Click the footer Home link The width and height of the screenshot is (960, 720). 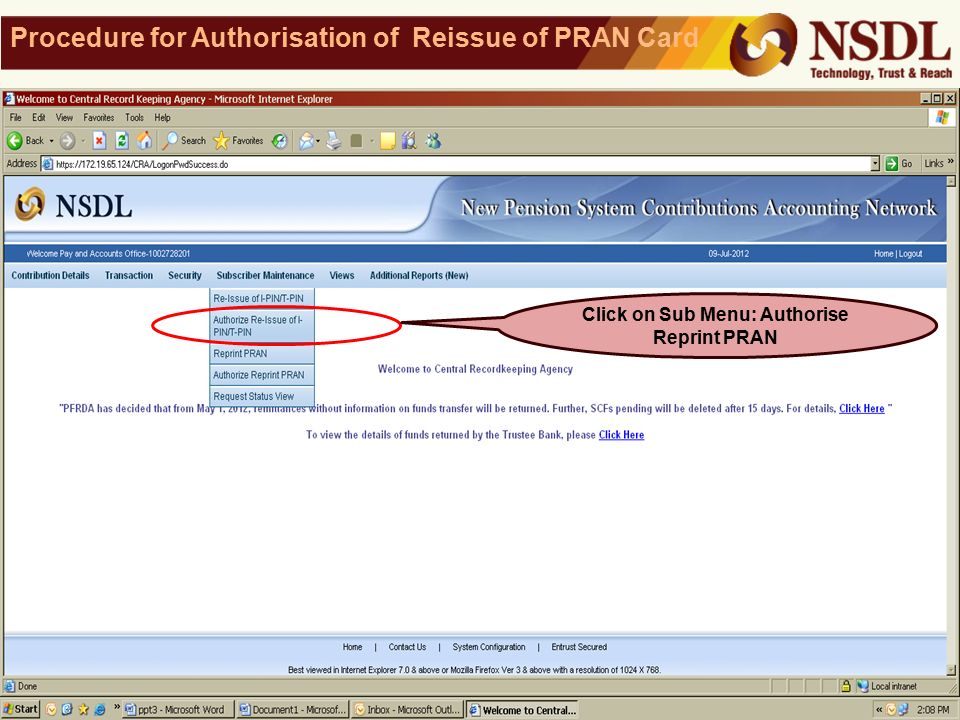(352, 647)
